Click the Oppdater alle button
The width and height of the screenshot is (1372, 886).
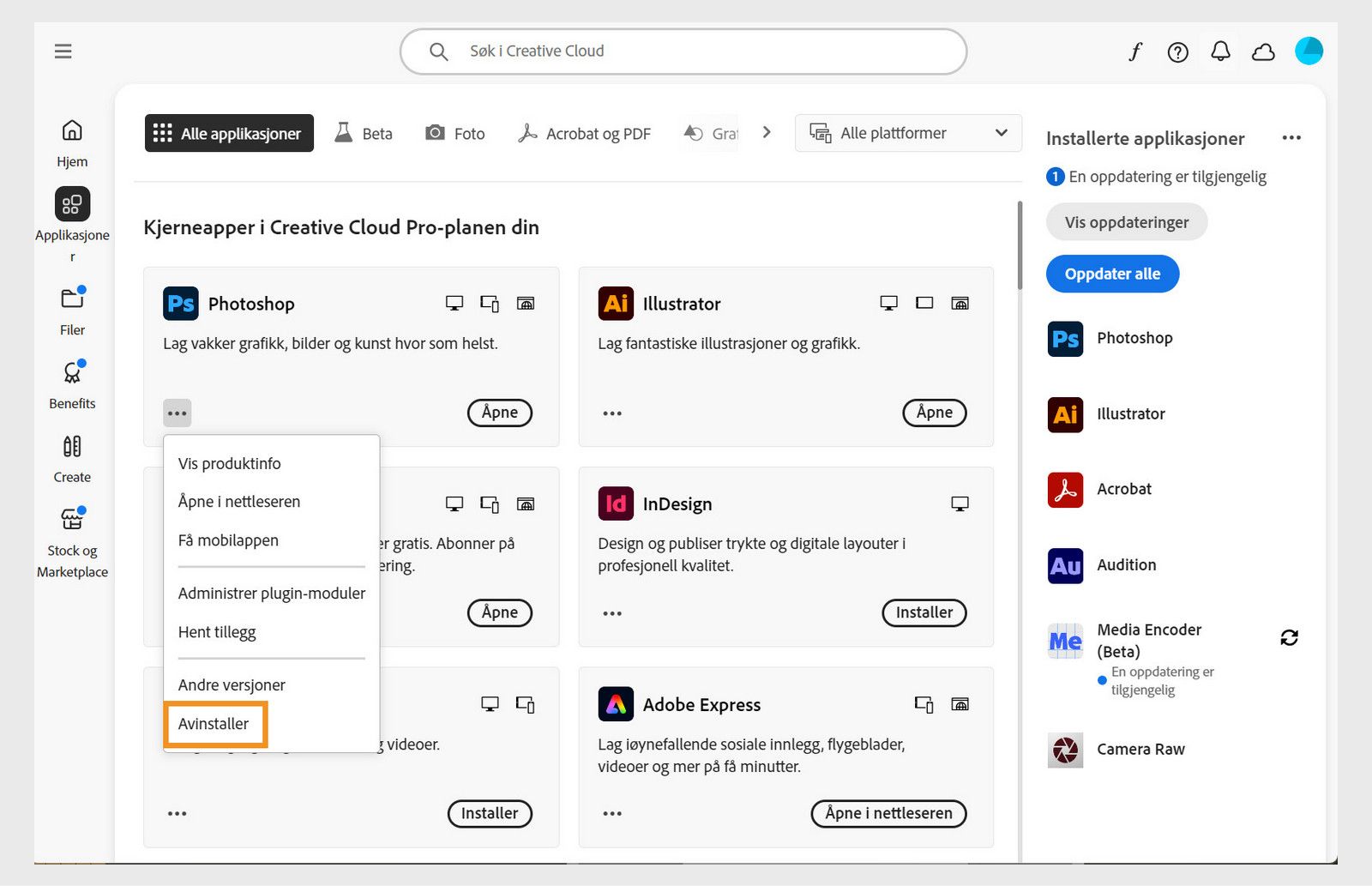point(1112,274)
